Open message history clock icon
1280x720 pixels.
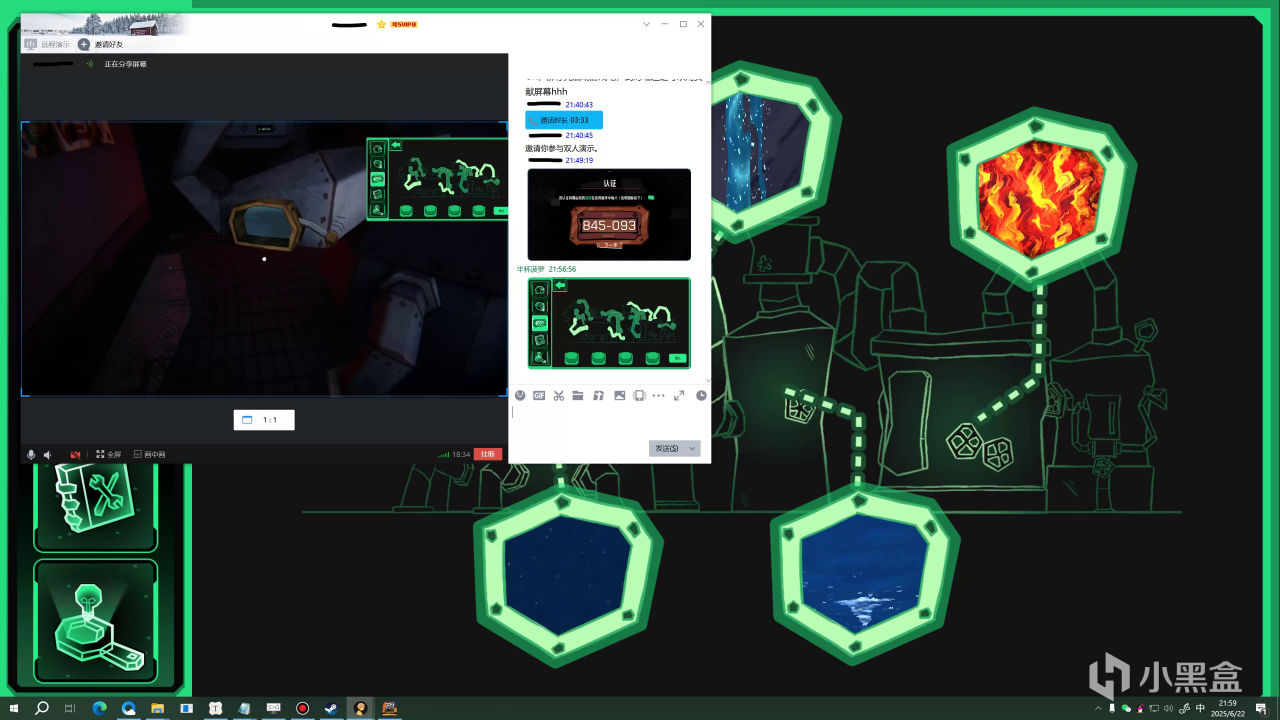pyautogui.click(x=701, y=396)
